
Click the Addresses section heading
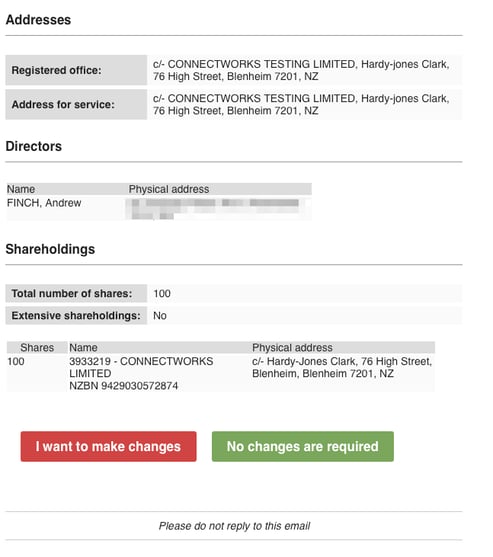38,20
